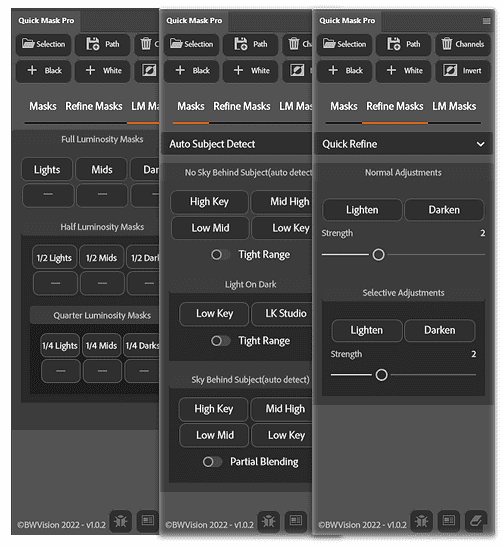Click Selection folder icon in Auto Subject Detect panel

click(x=176, y=44)
